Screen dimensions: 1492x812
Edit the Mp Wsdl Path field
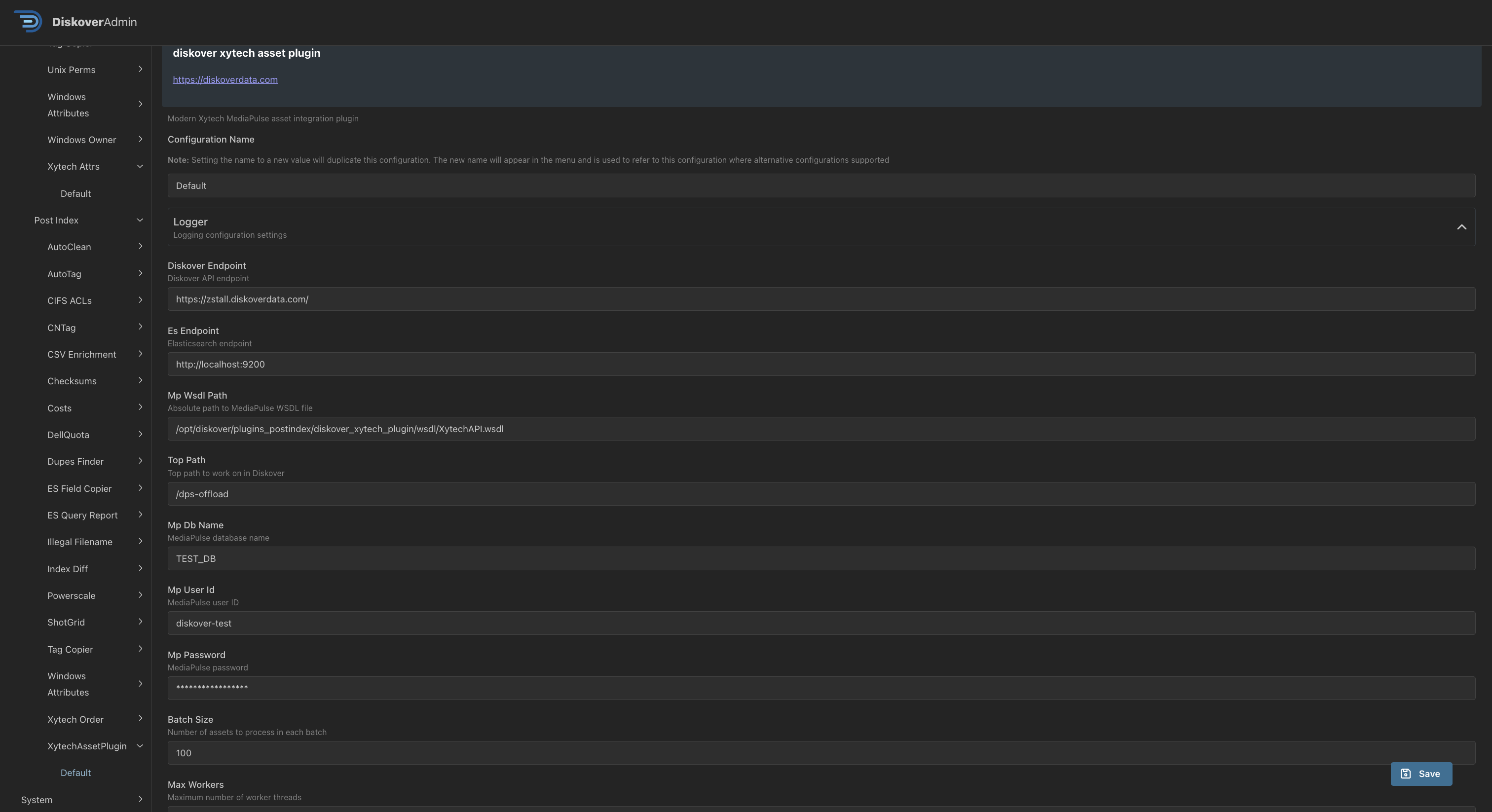point(821,429)
